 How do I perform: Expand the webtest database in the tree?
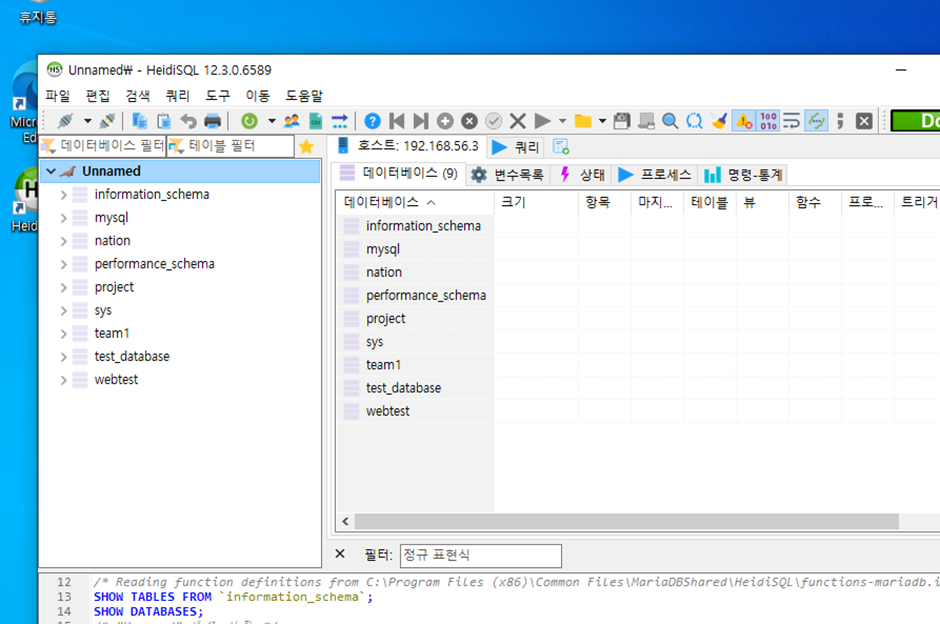click(64, 380)
